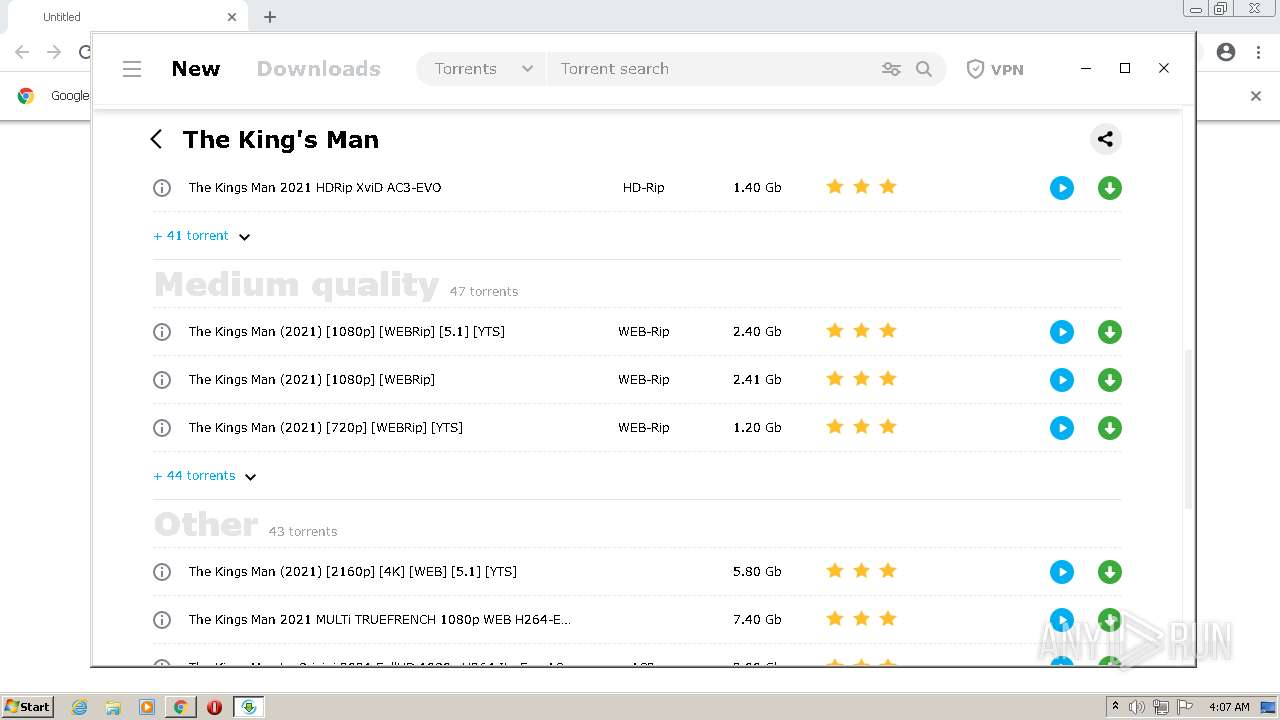Go back from The King's Man page
This screenshot has width=1280, height=720.
(156, 139)
